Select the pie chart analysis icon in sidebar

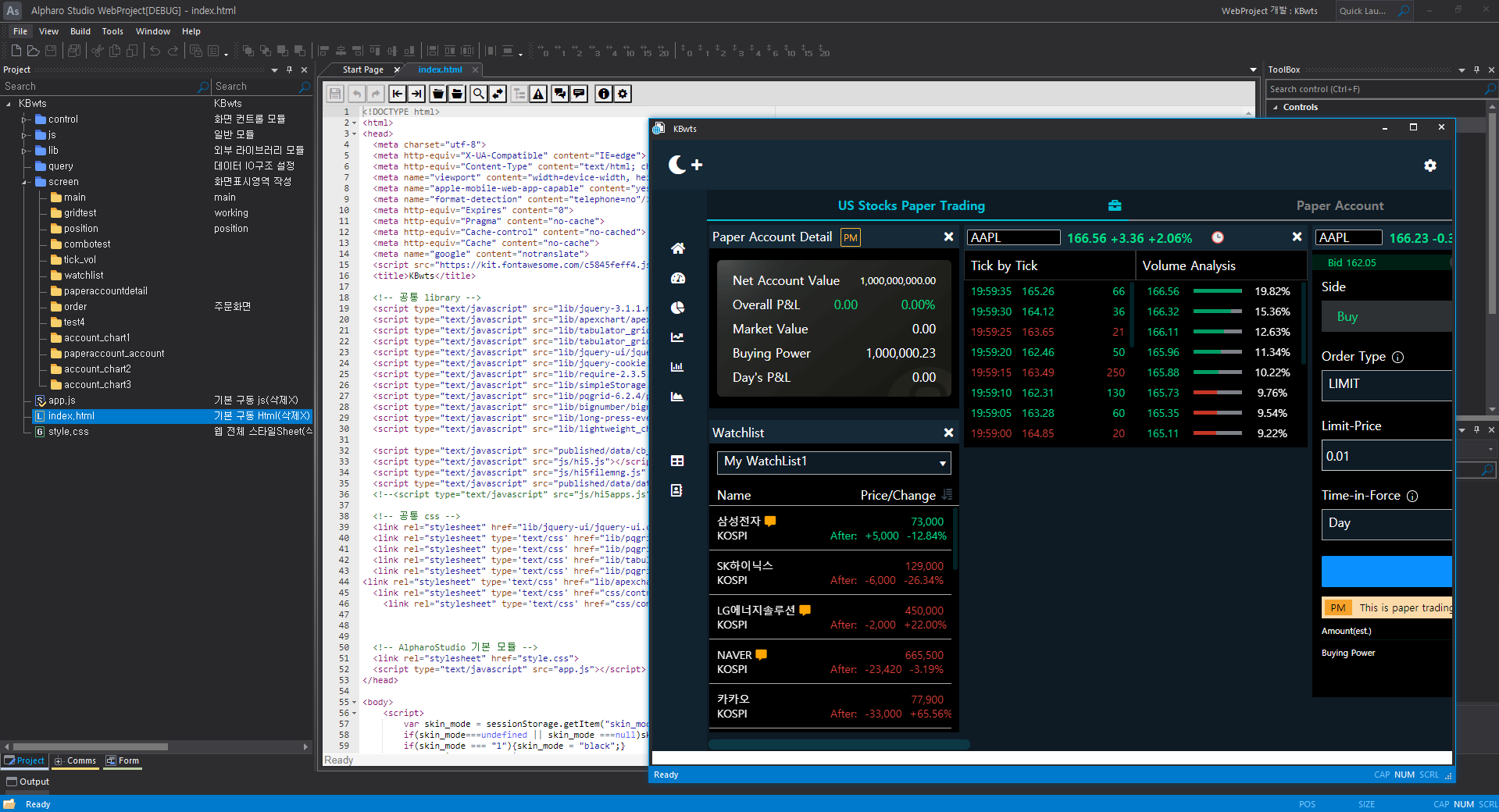point(676,308)
